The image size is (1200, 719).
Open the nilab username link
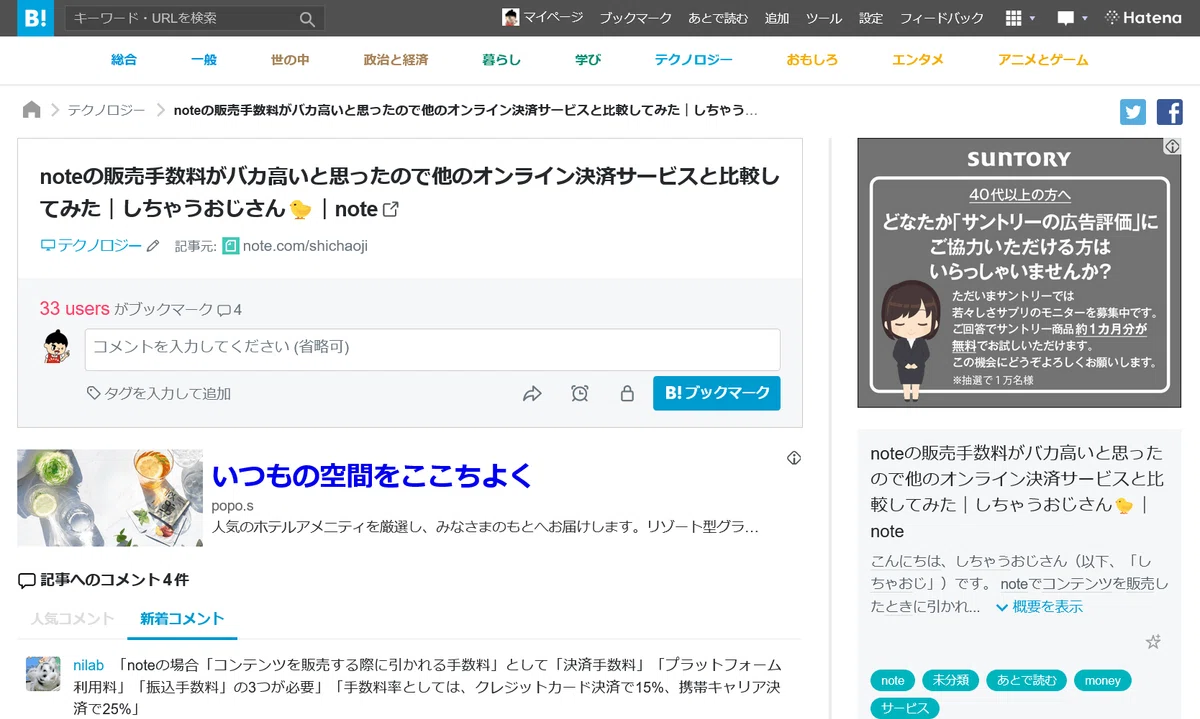(88, 666)
